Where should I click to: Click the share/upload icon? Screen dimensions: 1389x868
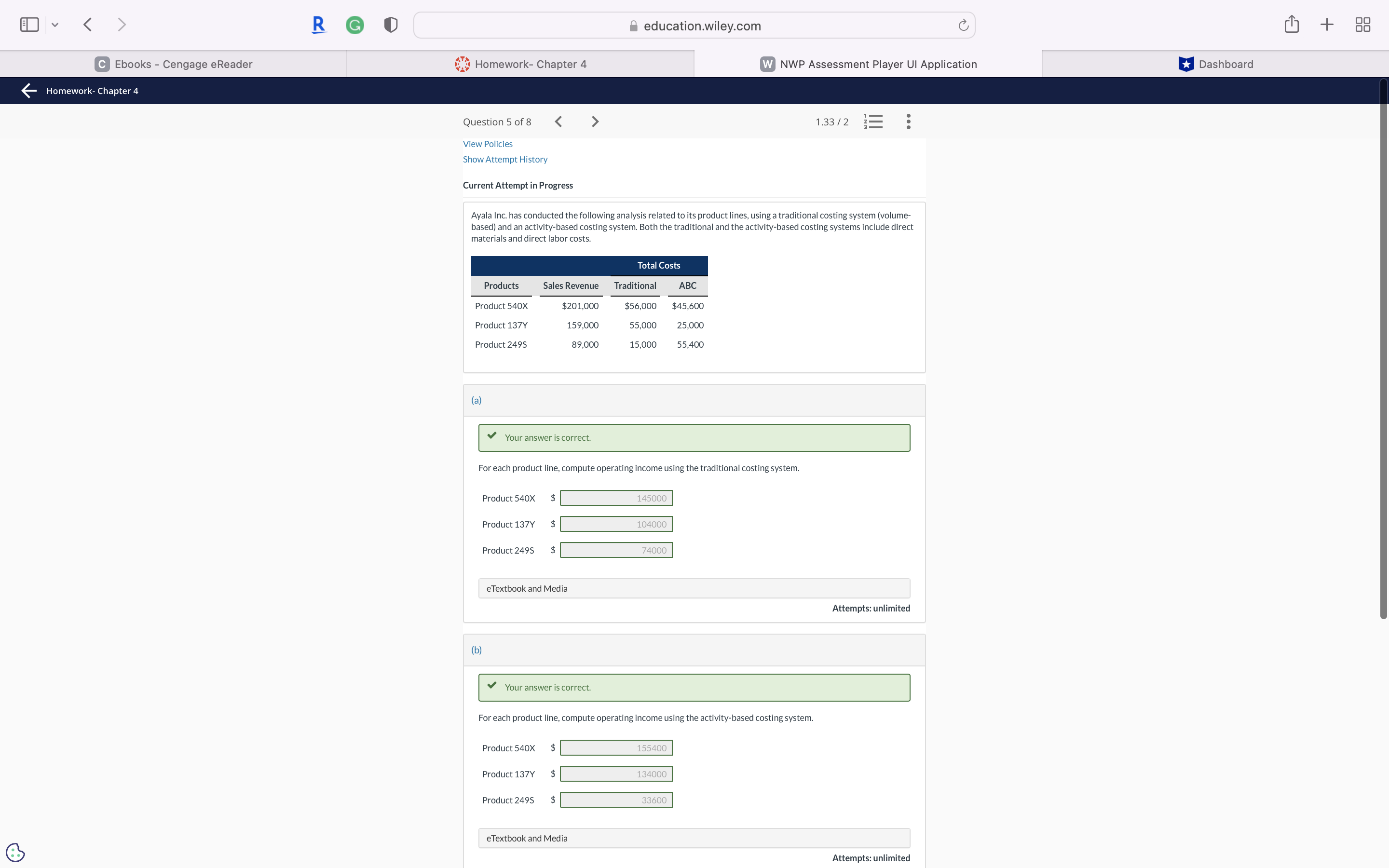pyautogui.click(x=1291, y=24)
